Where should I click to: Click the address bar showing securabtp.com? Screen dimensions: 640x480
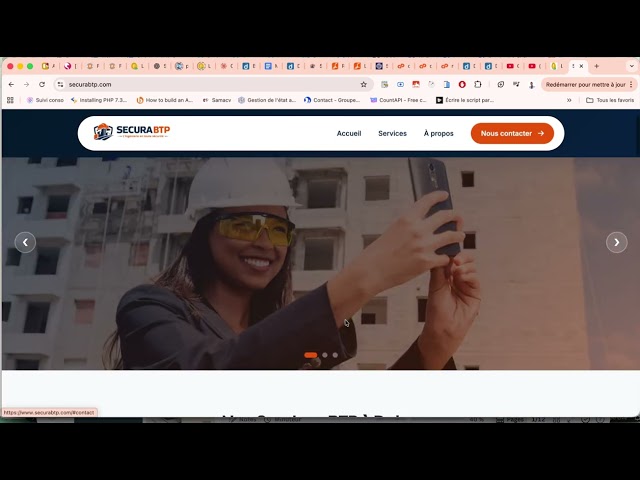point(212,84)
